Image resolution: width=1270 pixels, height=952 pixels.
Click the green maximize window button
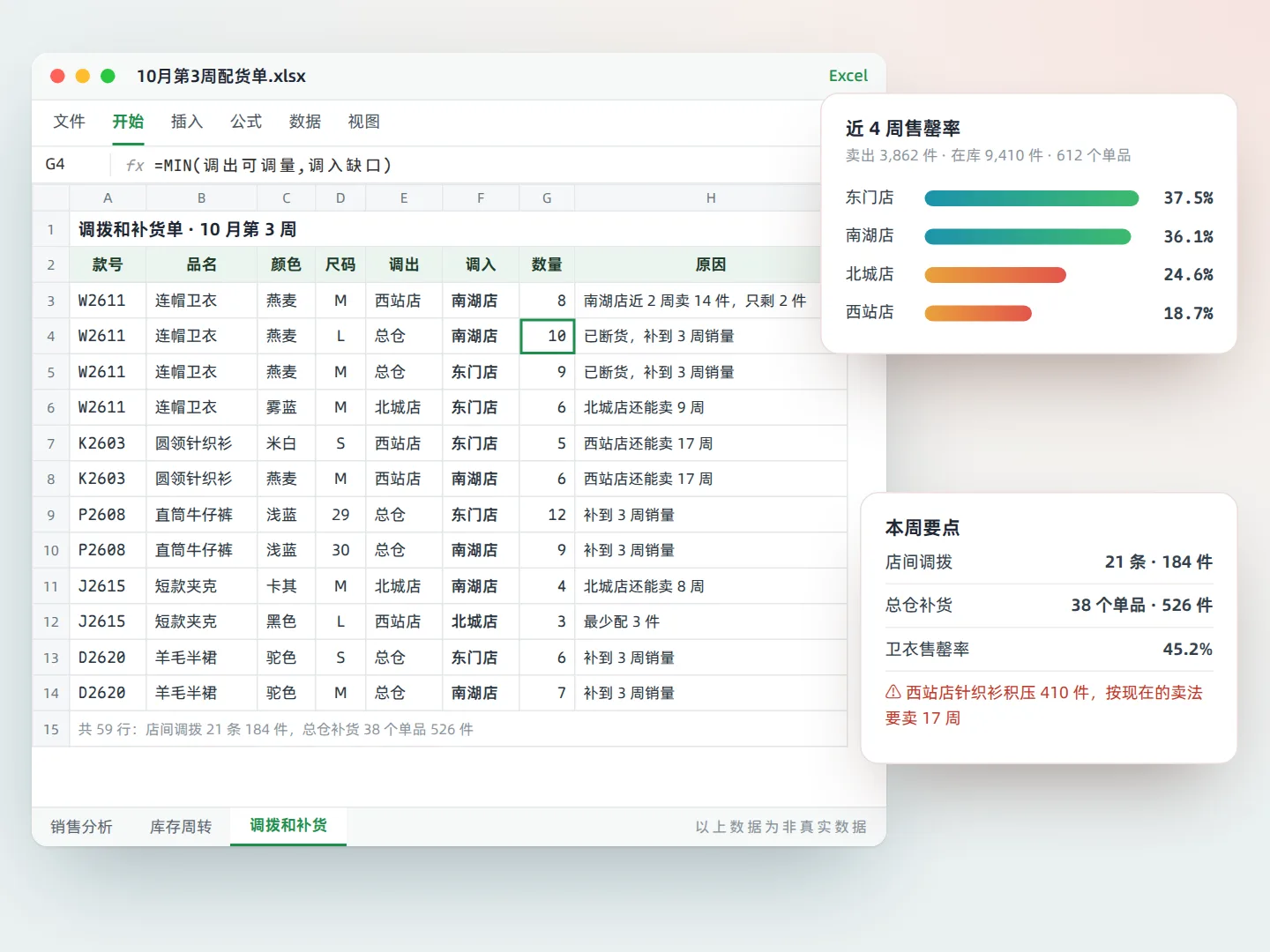pos(108,76)
